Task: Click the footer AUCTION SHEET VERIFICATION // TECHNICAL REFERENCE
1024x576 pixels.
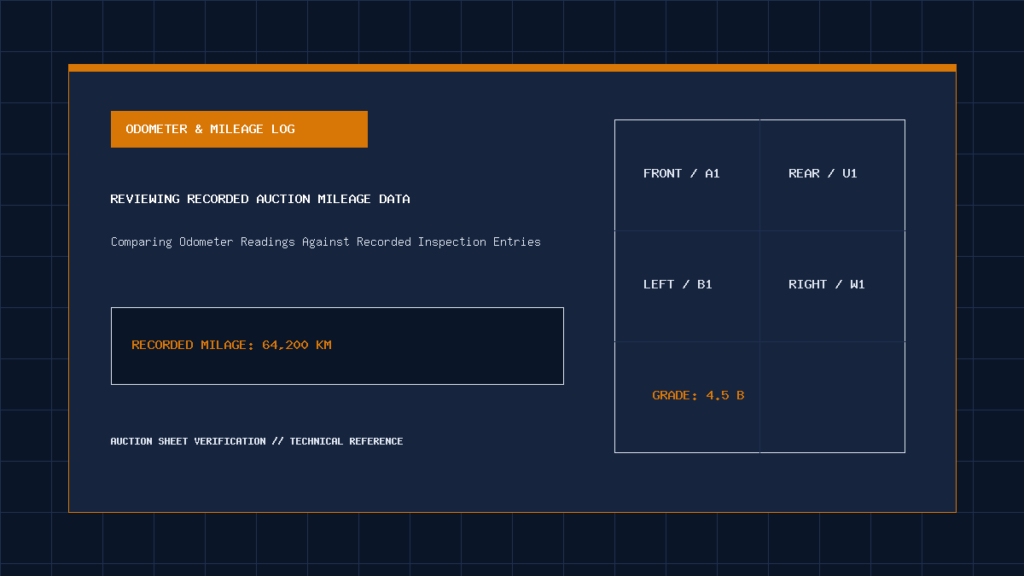Action: click(x=257, y=441)
